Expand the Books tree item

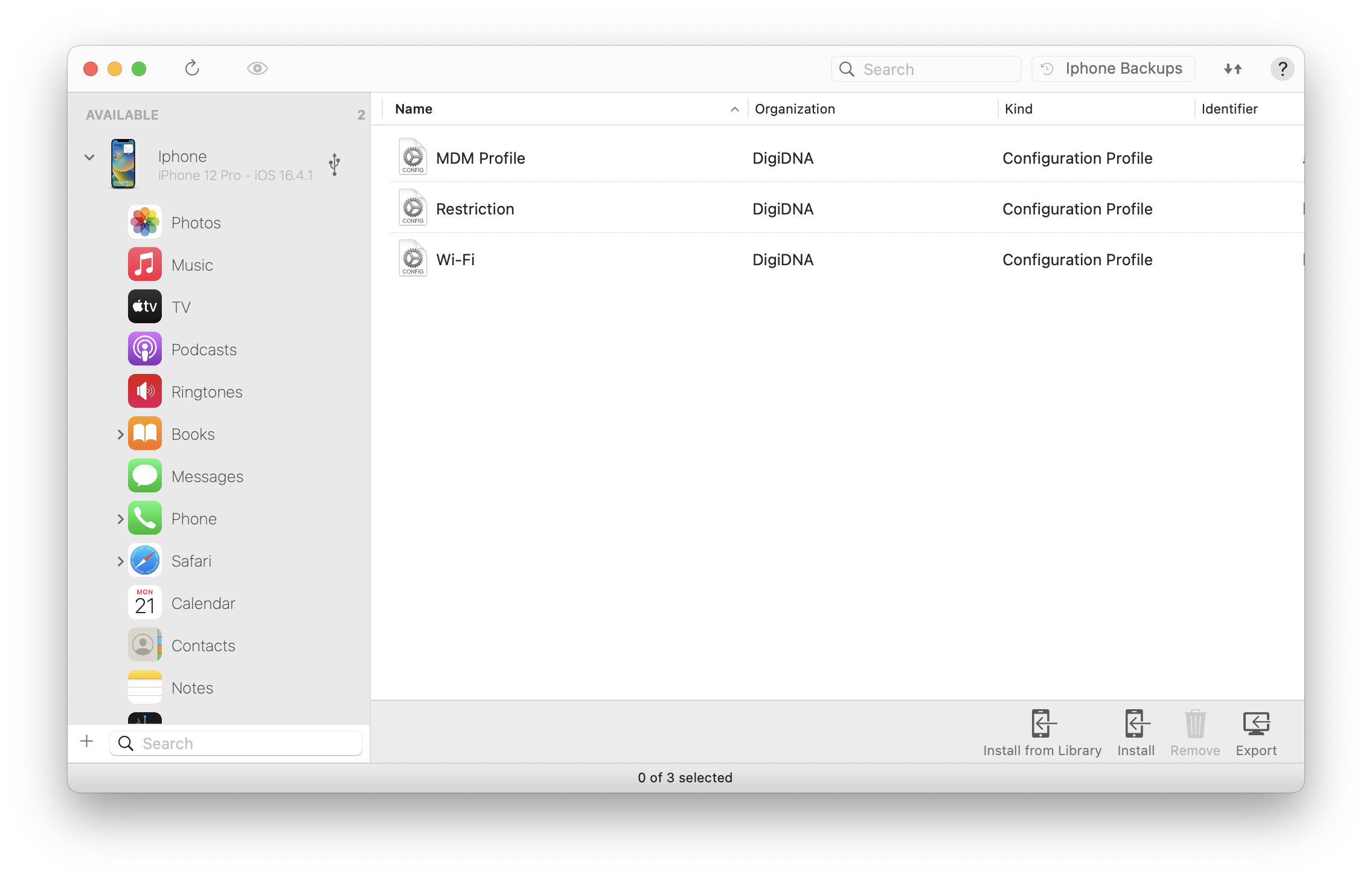tap(120, 434)
